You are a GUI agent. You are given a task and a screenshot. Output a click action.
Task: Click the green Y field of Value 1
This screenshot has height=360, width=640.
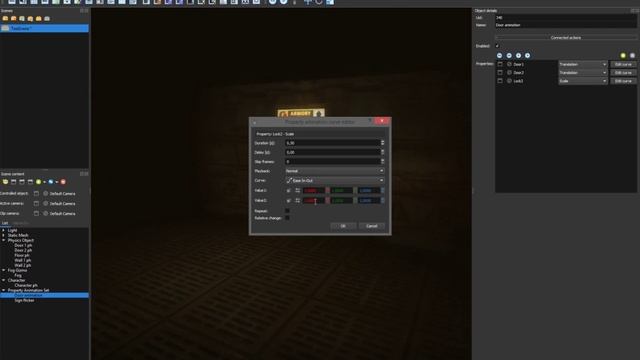pos(341,191)
